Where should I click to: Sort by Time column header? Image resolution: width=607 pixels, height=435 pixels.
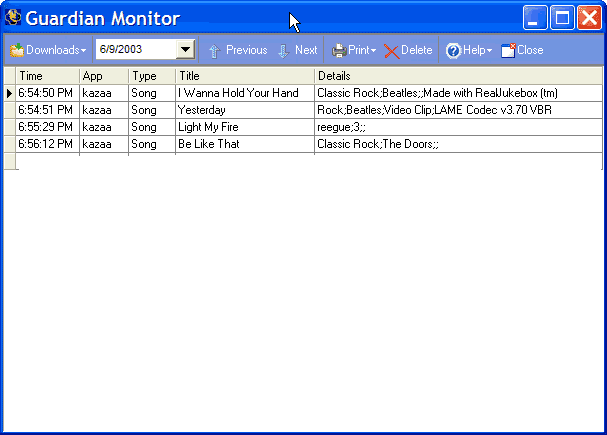[x=48, y=76]
